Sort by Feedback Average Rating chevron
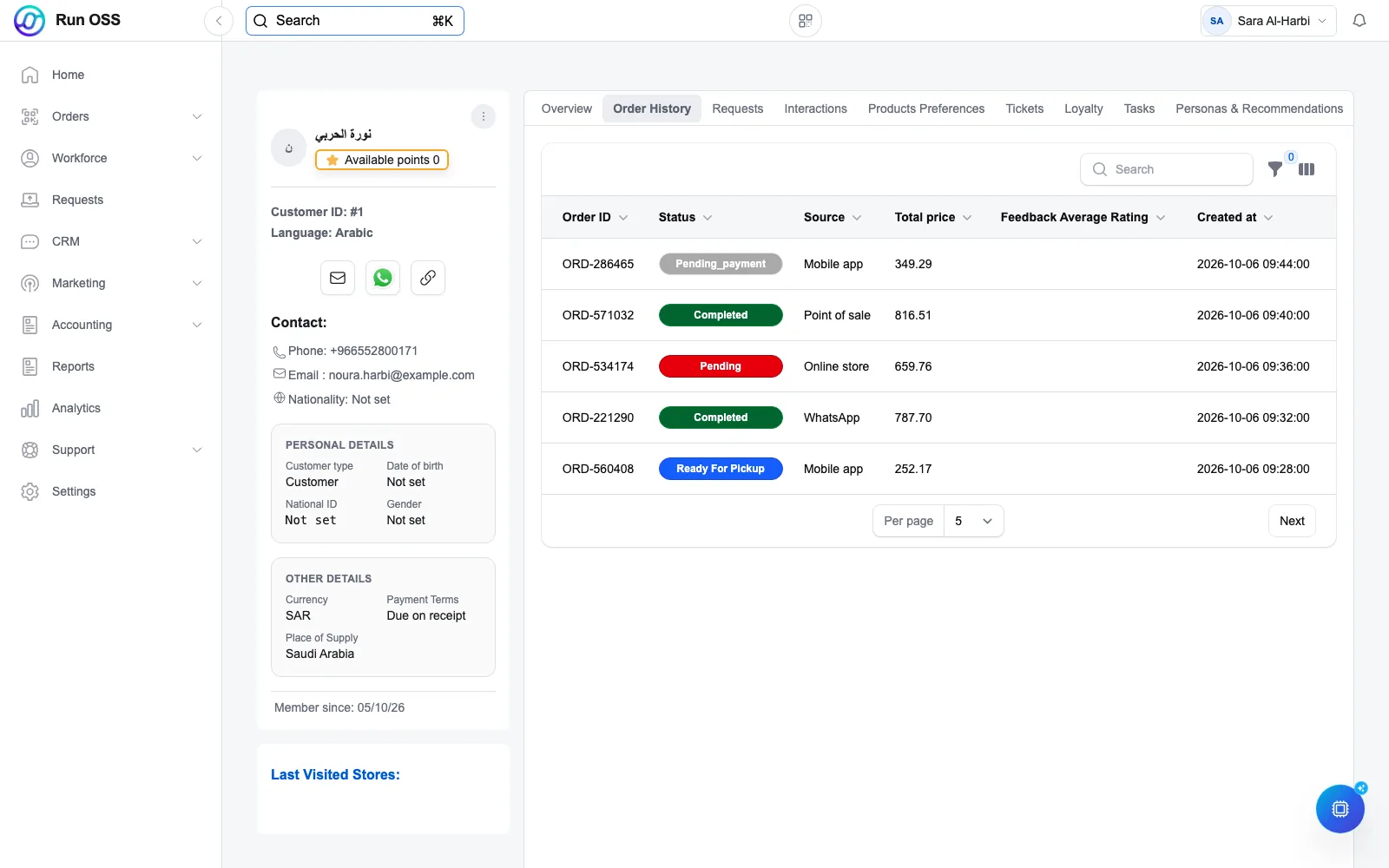This screenshot has height=868, width=1389. click(1161, 217)
